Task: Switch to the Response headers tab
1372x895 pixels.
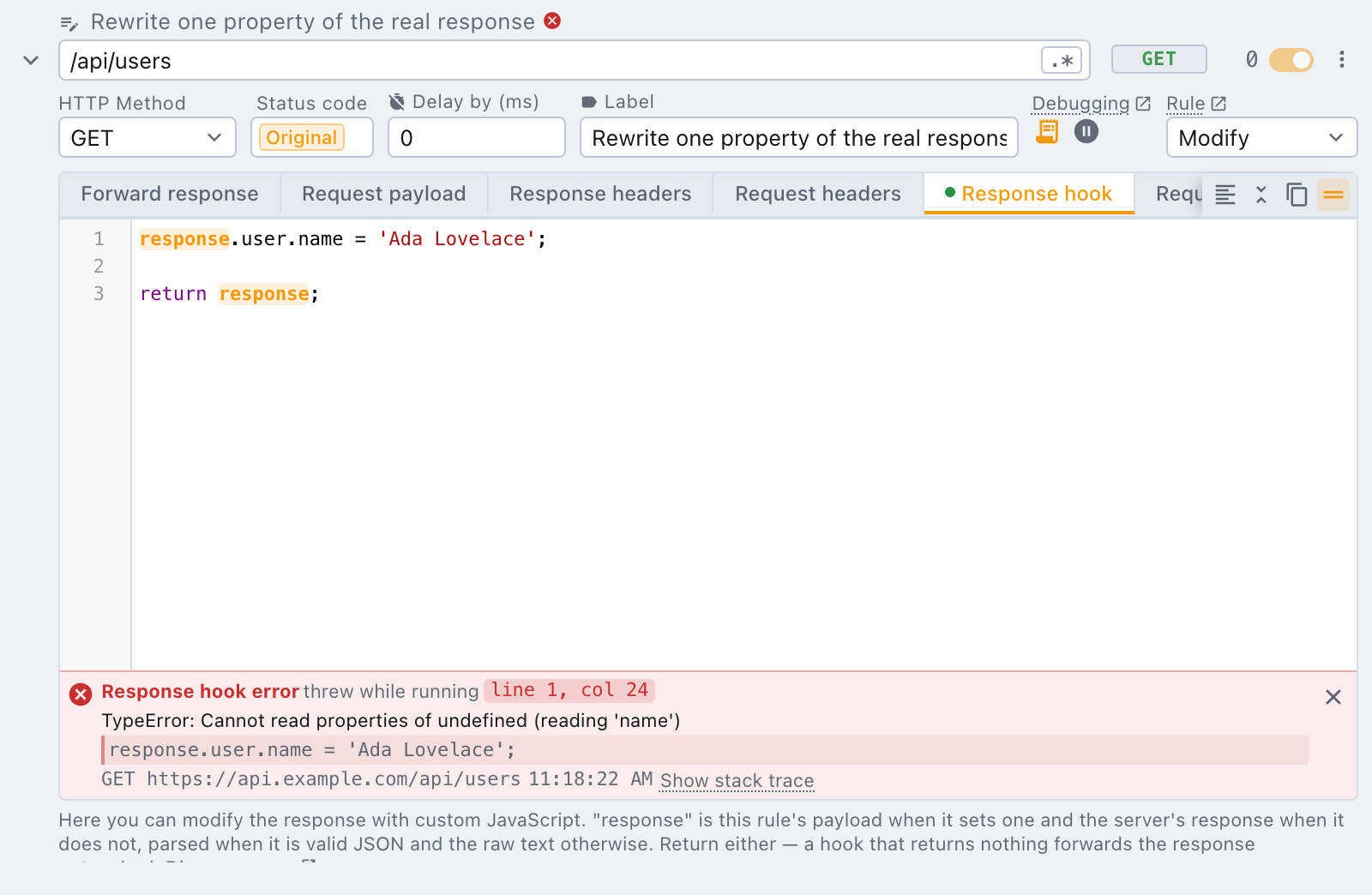Action: [x=600, y=194]
